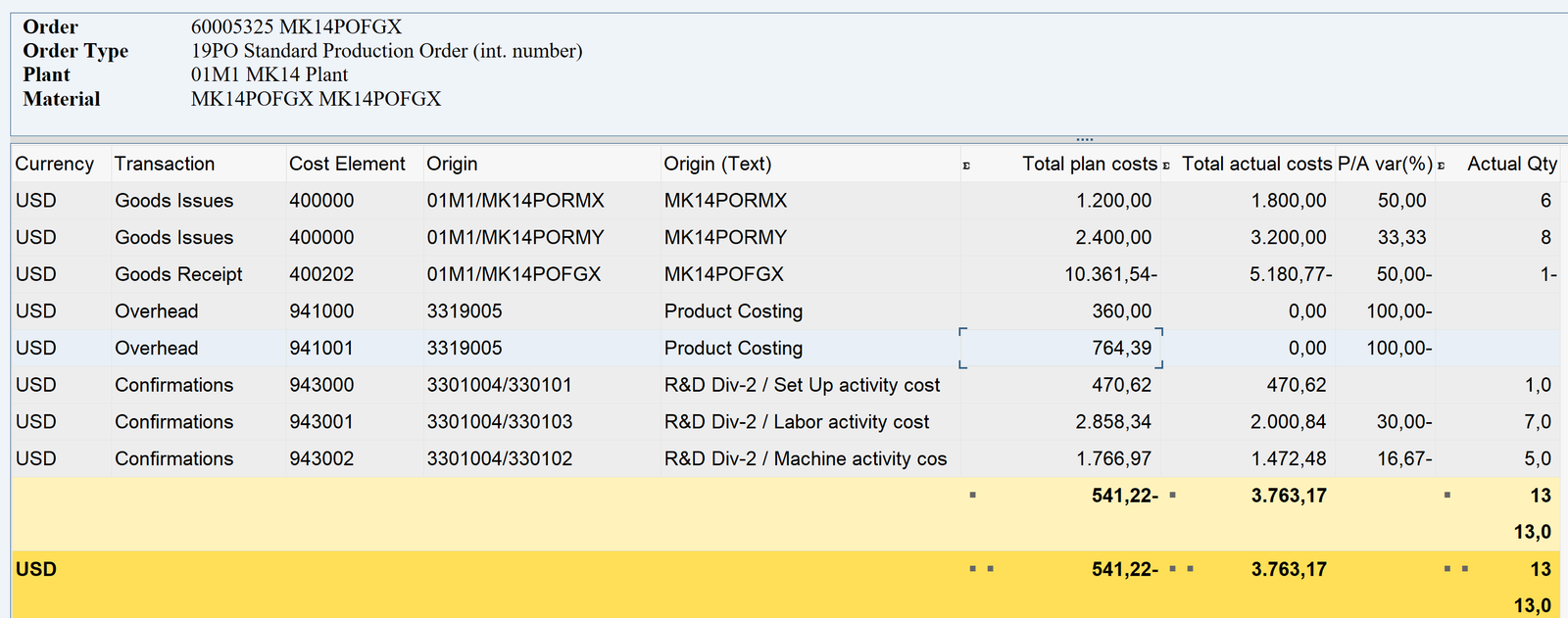Select origin cell 01M1/MK14PORMX
1568x618 pixels.
point(515,201)
